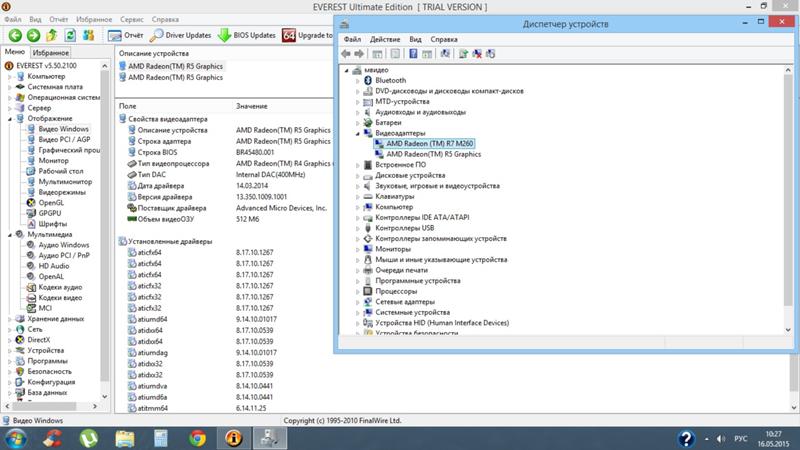This screenshot has height=450, width=800.
Task: Open the Вид menu in EVEREST
Action: pyautogui.click(x=35, y=19)
